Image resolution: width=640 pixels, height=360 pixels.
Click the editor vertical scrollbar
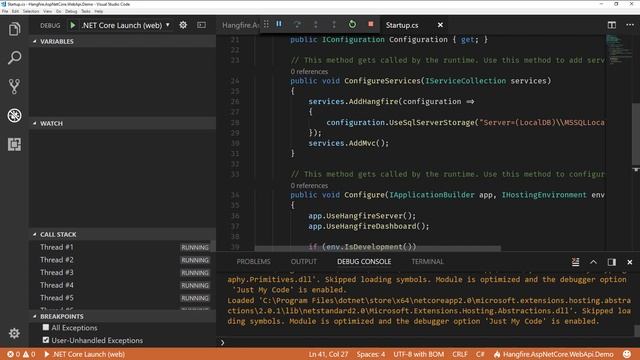click(636, 133)
